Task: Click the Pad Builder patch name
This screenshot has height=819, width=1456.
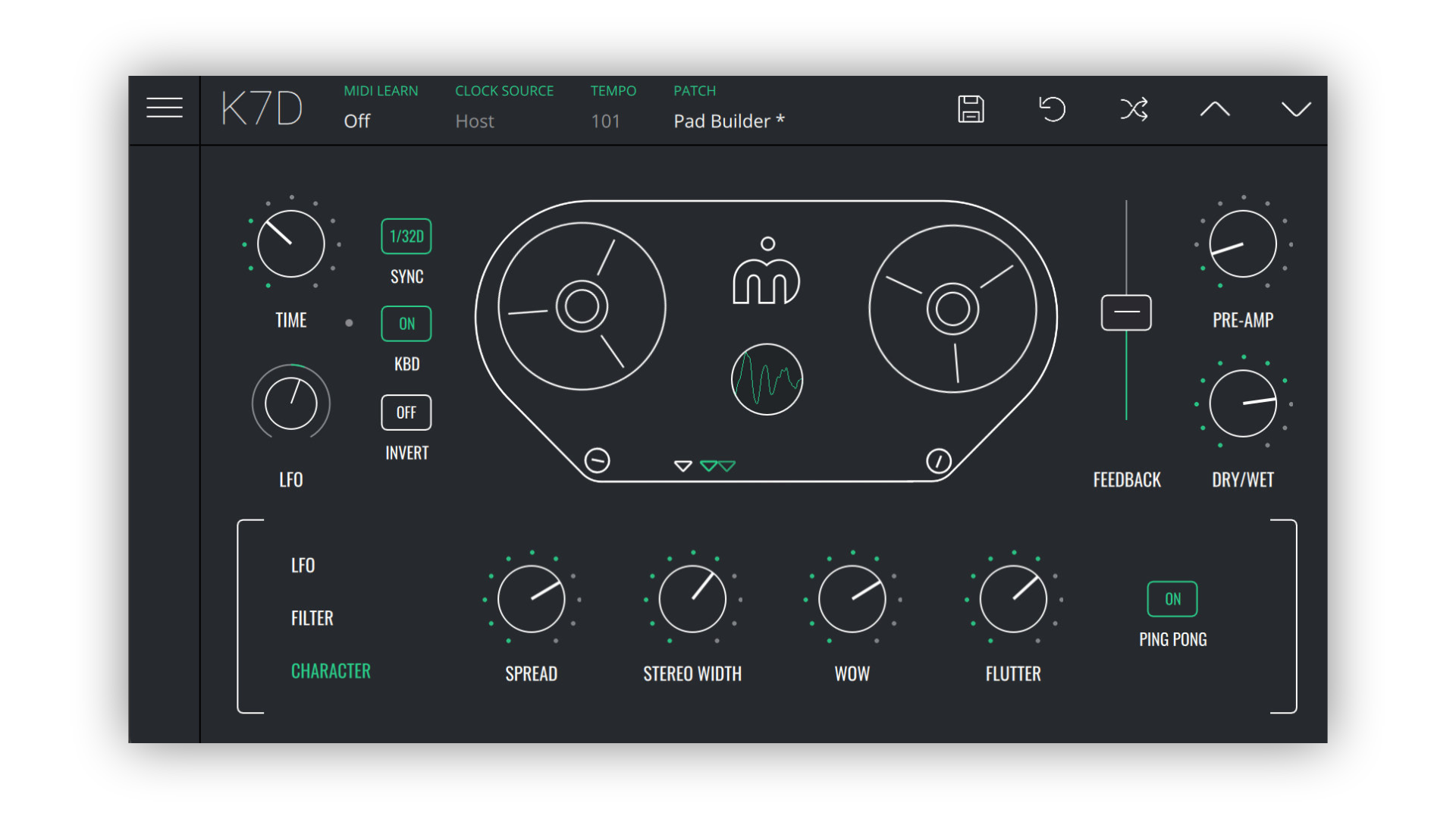Action: point(729,121)
